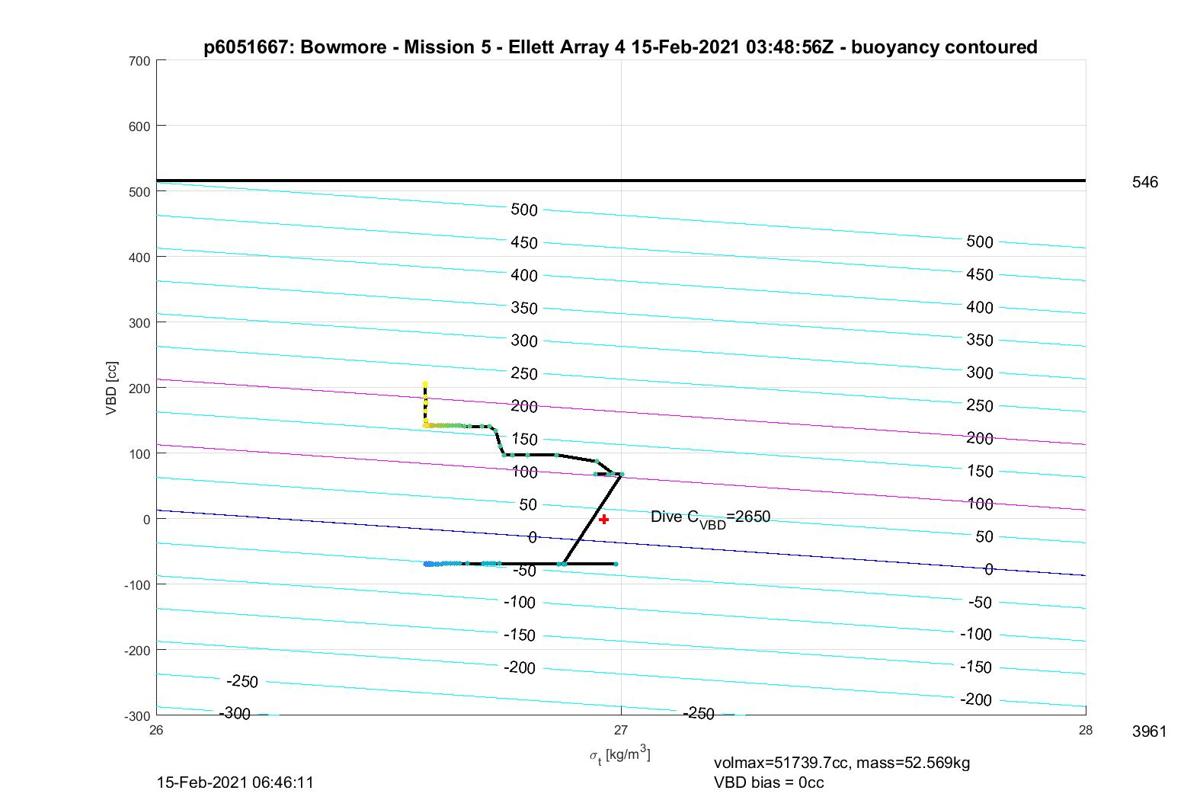Click the y-axis tick label -100
This screenshot has height=804, width=1200.
(x=137, y=584)
